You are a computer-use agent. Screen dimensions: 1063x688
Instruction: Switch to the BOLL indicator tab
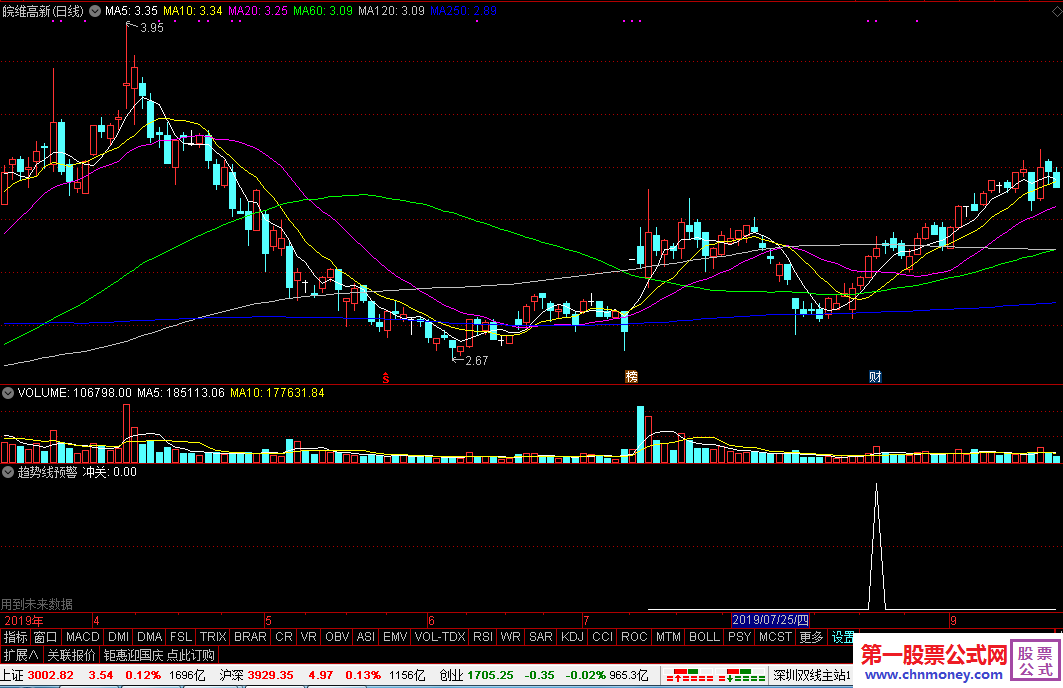pos(704,637)
